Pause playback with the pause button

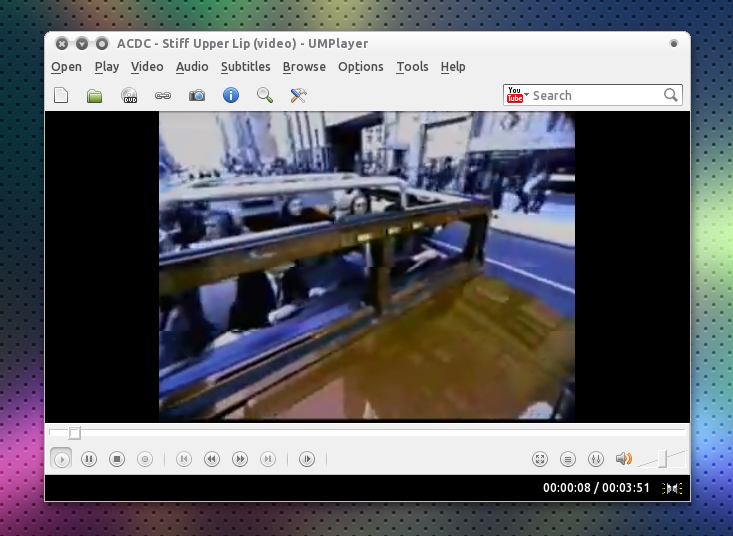pyautogui.click(x=89, y=459)
